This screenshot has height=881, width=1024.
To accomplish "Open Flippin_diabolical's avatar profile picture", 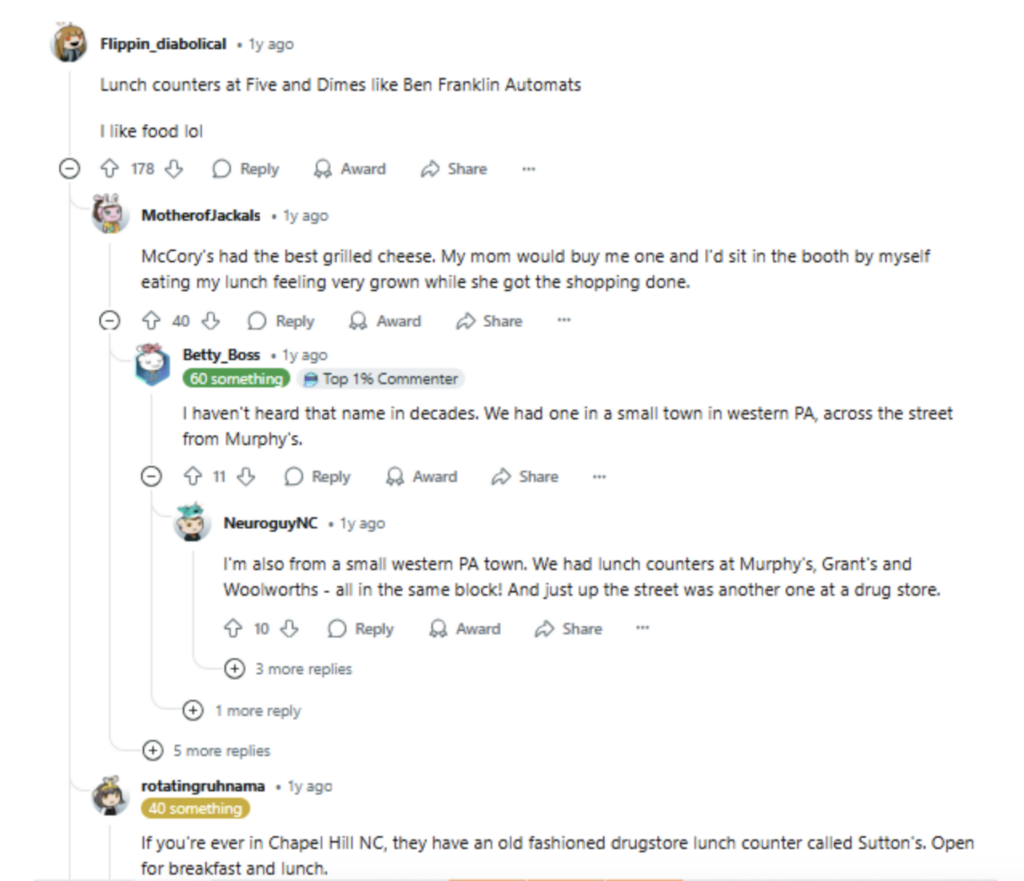I will tap(70, 44).
